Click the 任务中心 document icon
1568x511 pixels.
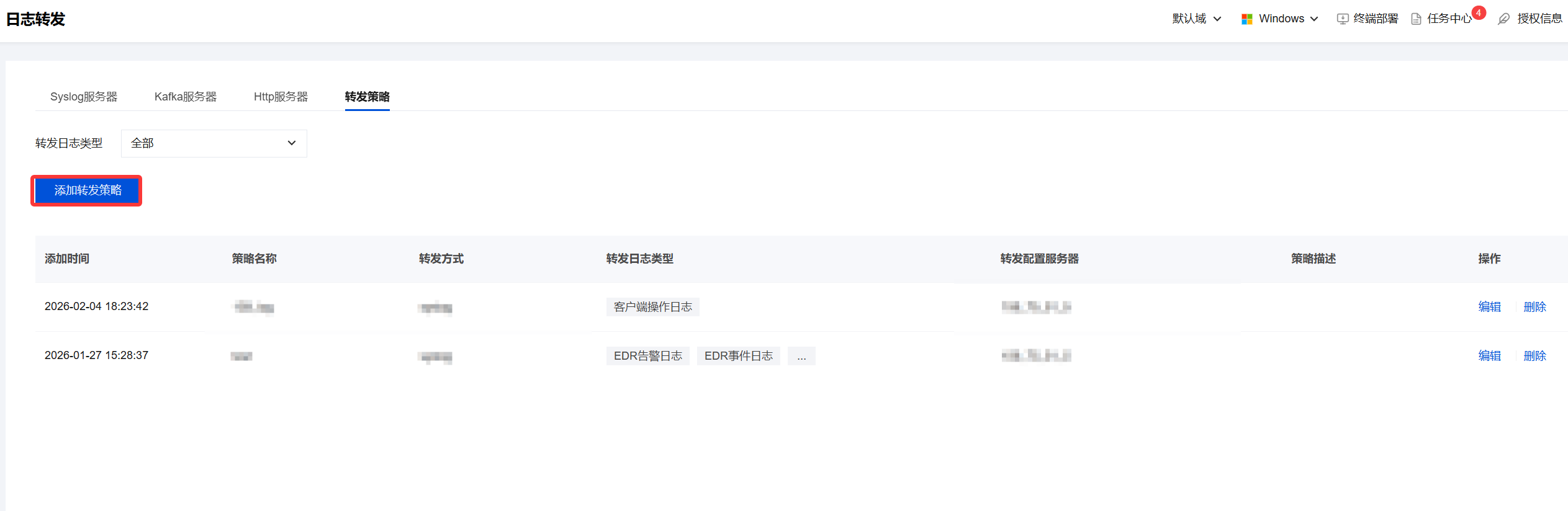(1416, 19)
